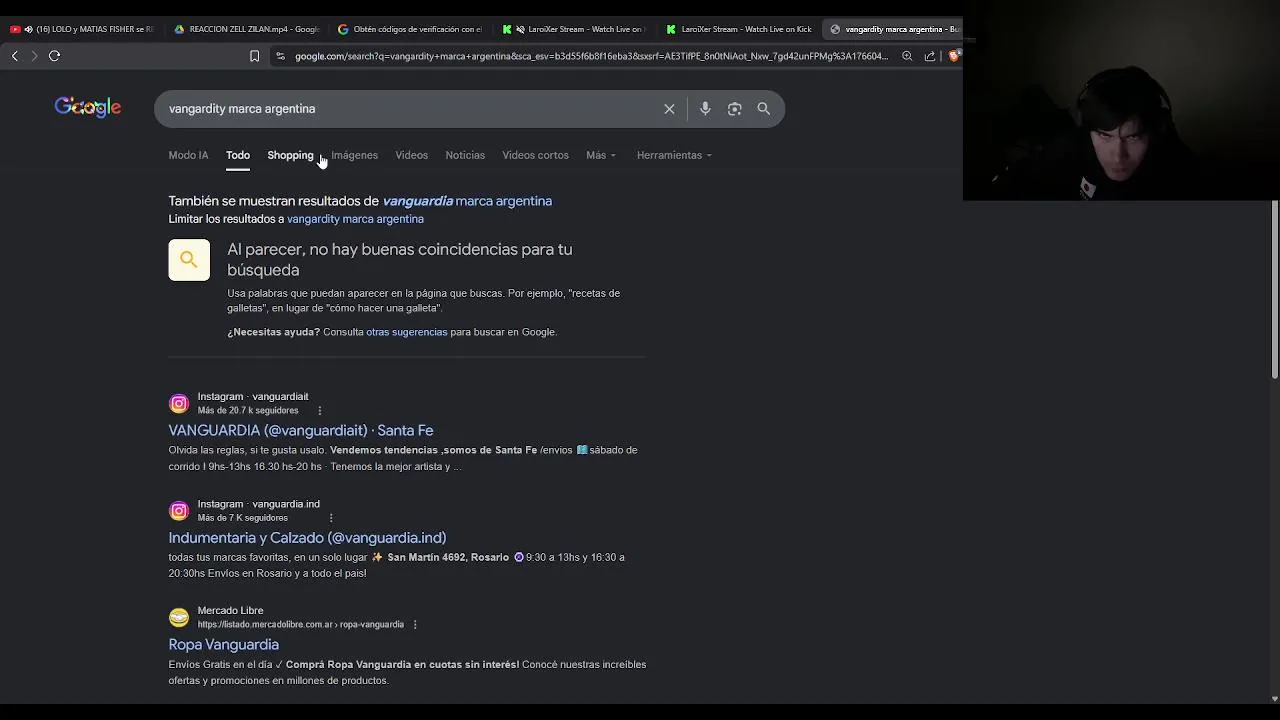Open the Ropa Vanguardia result

click(x=223, y=645)
